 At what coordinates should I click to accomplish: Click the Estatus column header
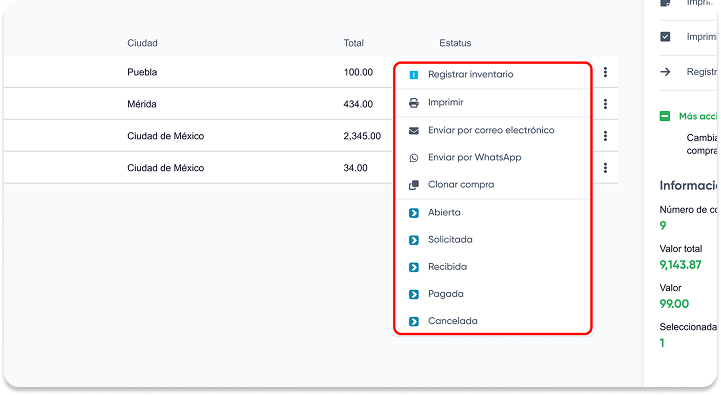coord(455,43)
